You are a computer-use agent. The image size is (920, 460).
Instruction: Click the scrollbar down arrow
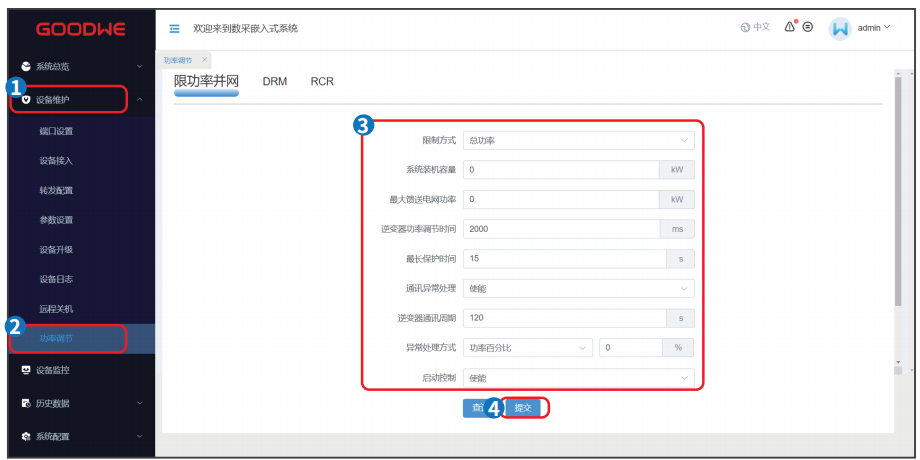tap(897, 362)
